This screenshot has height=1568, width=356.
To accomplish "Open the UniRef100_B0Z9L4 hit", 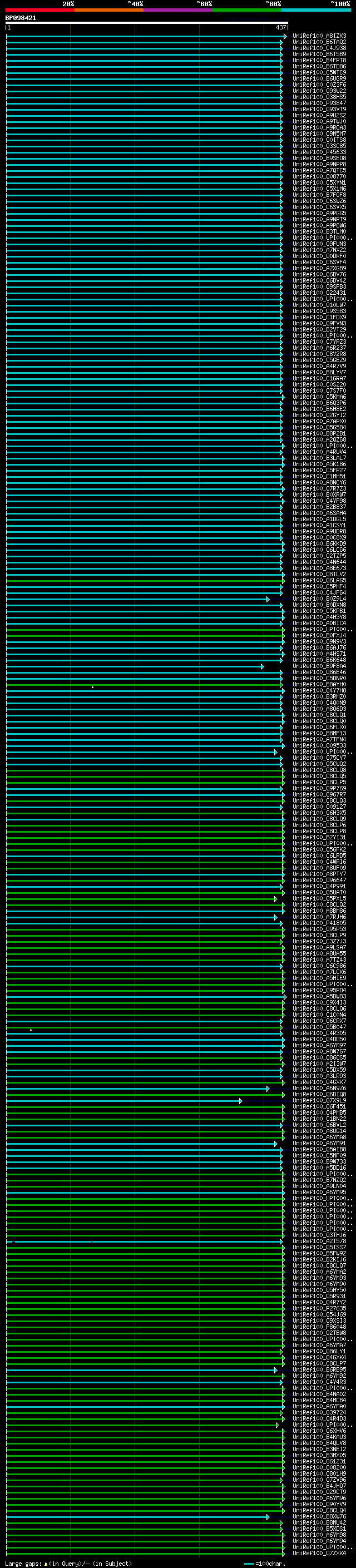I will [x=319, y=599].
